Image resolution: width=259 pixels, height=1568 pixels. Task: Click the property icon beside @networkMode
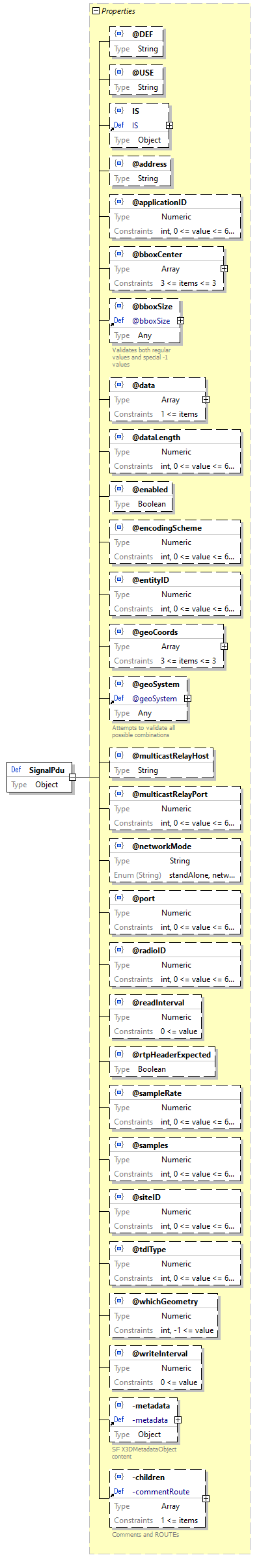119,846
